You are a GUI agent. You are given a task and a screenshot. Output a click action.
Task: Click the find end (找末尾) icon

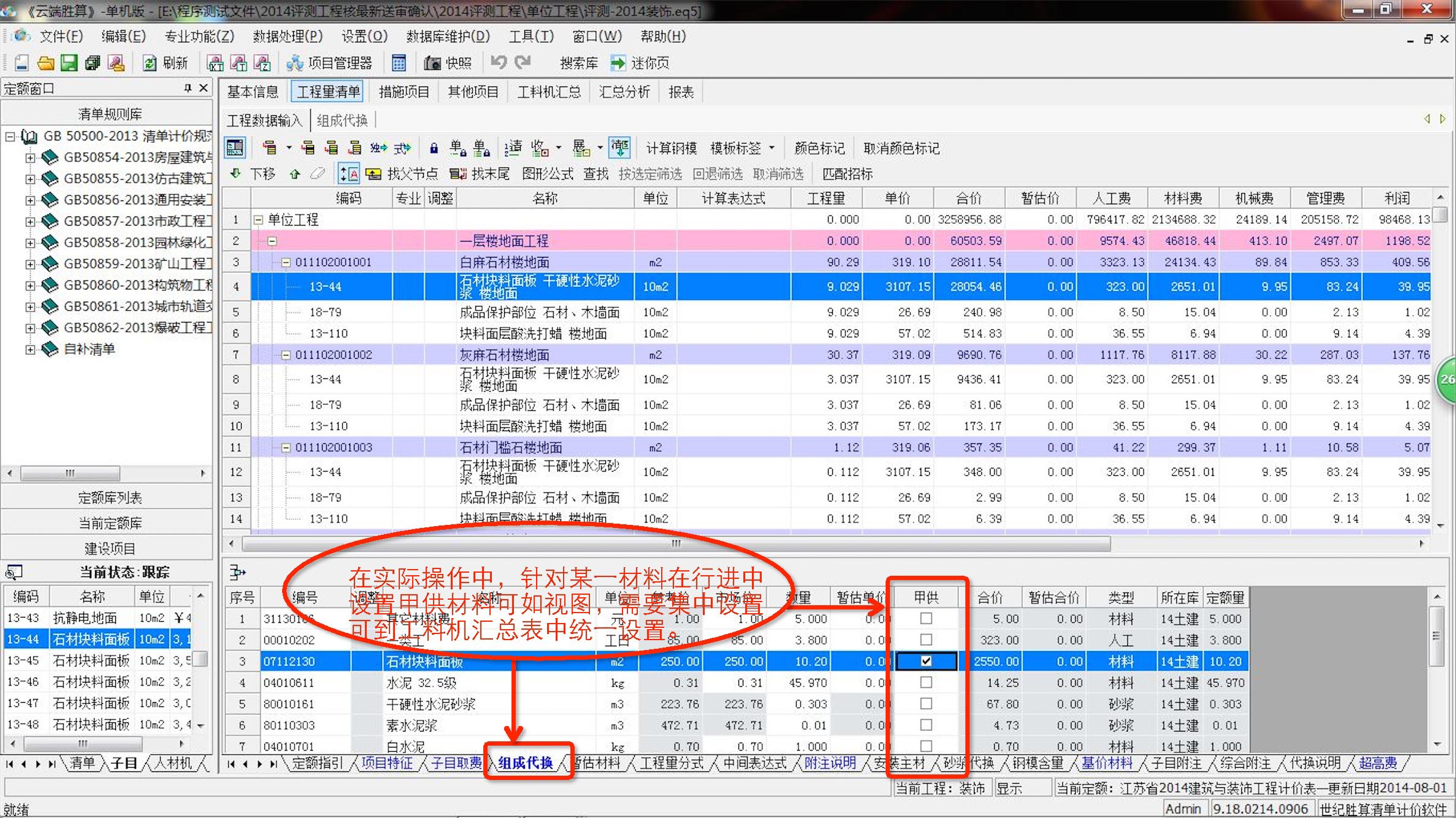(458, 174)
